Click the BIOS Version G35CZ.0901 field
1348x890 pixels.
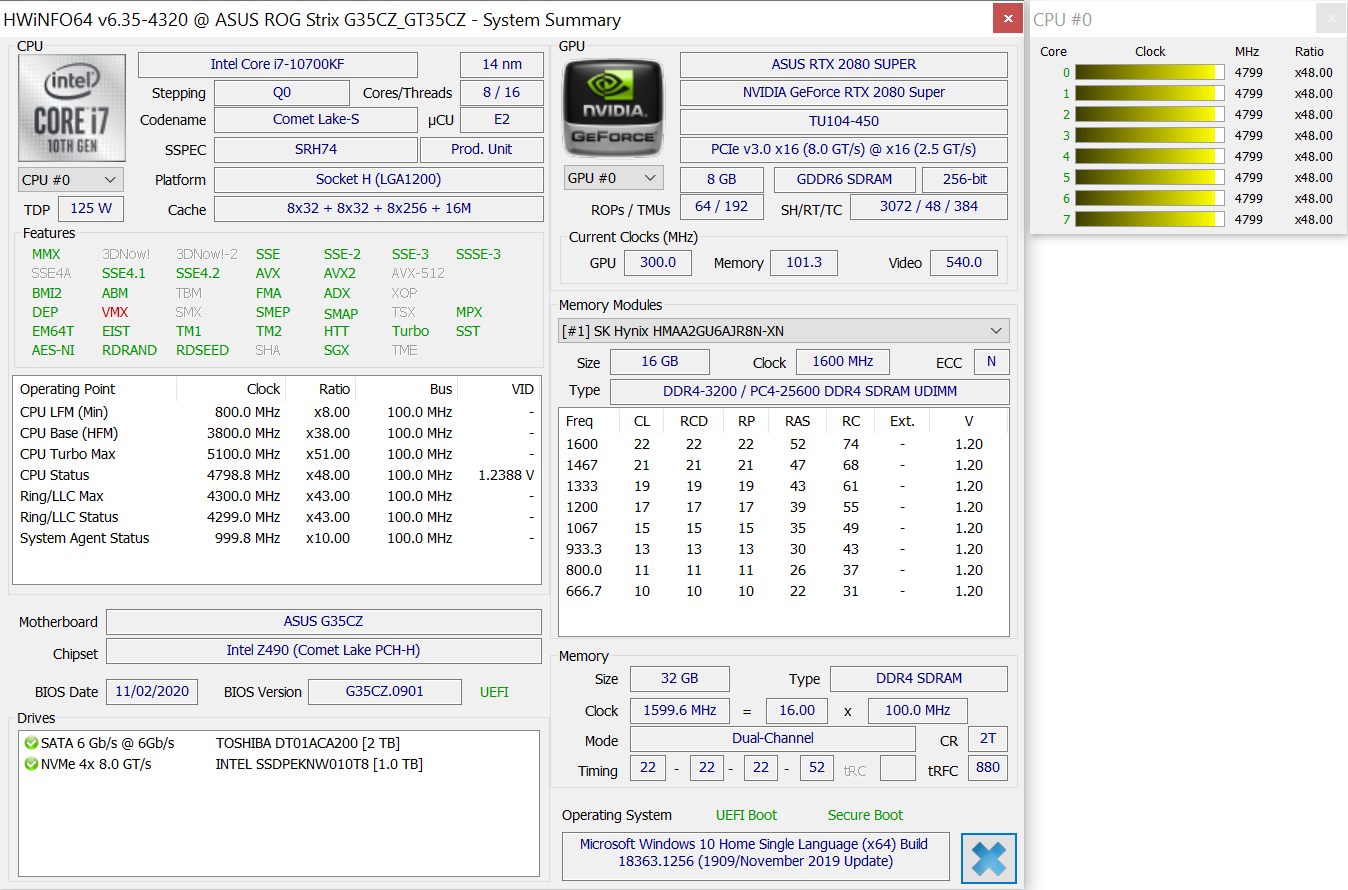pyautogui.click(x=384, y=692)
